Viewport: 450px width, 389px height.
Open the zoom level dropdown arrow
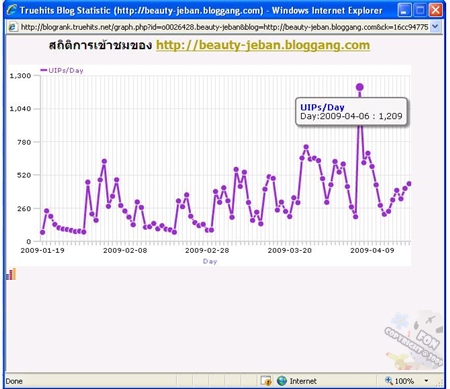click(x=426, y=381)
